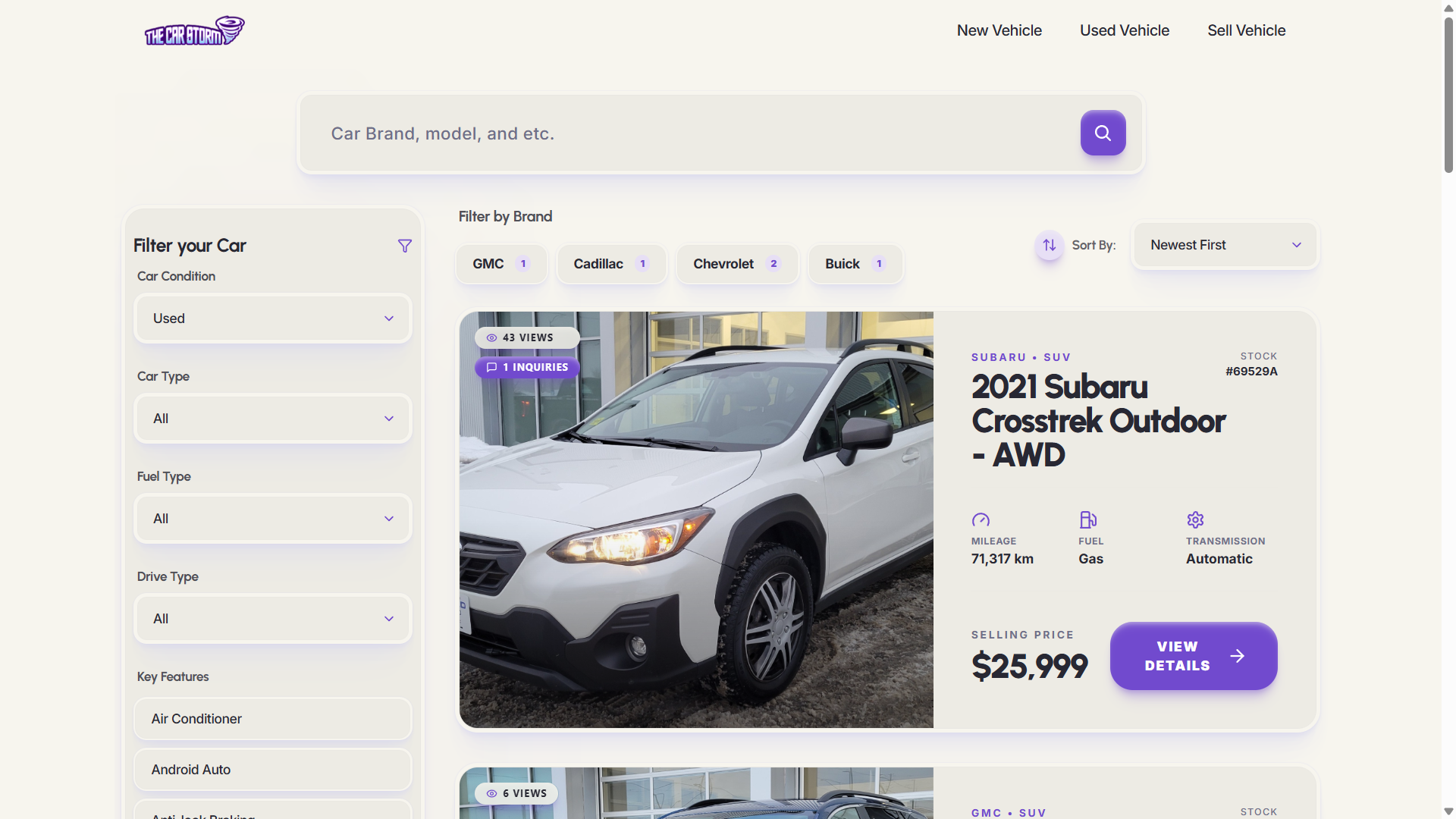
Task: Open the Car Type dropdown
Action: pos(273,419)
